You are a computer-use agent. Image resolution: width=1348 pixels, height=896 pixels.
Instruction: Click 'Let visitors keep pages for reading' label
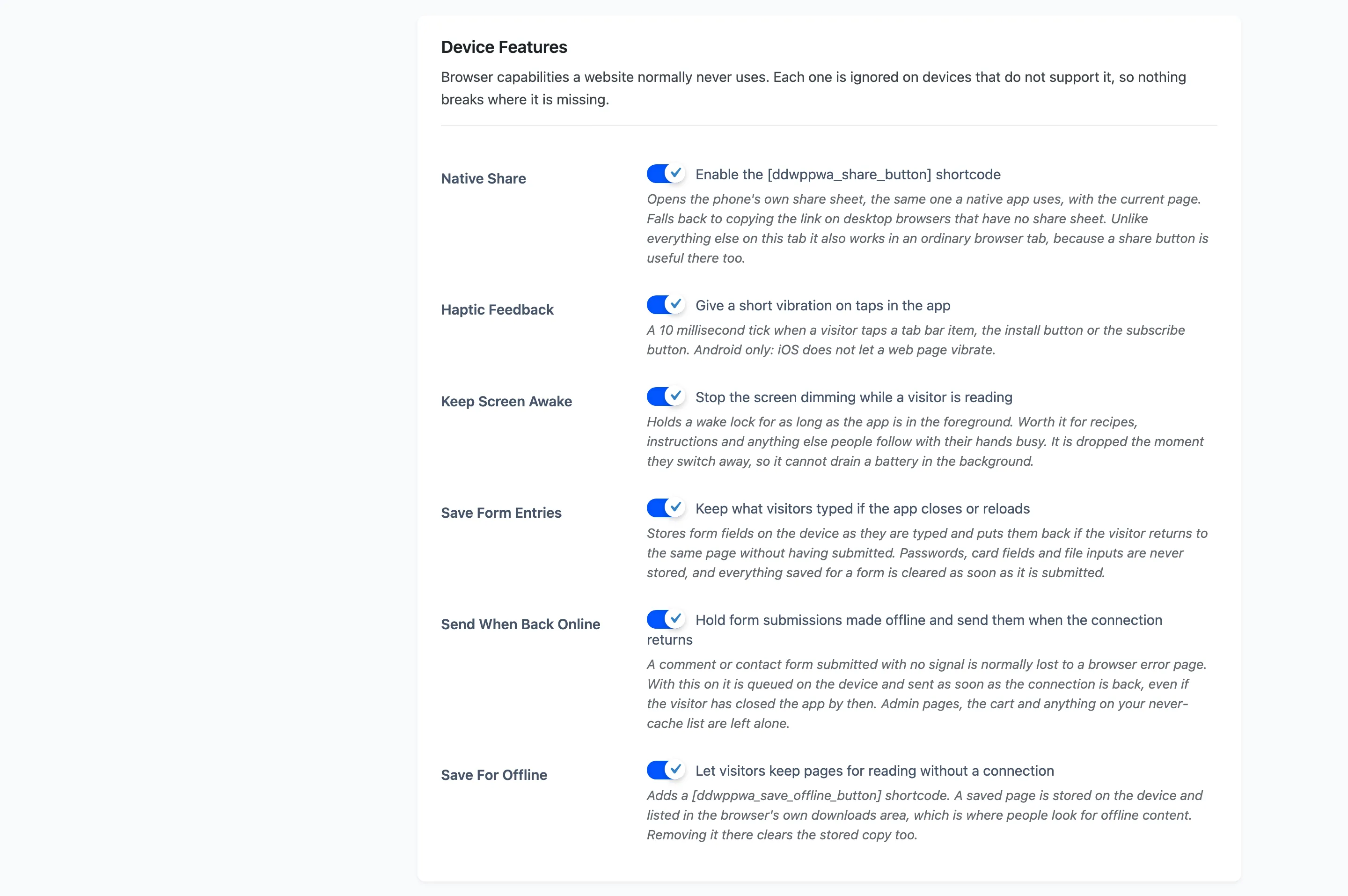pyautogui.click(x=874, y=771)
